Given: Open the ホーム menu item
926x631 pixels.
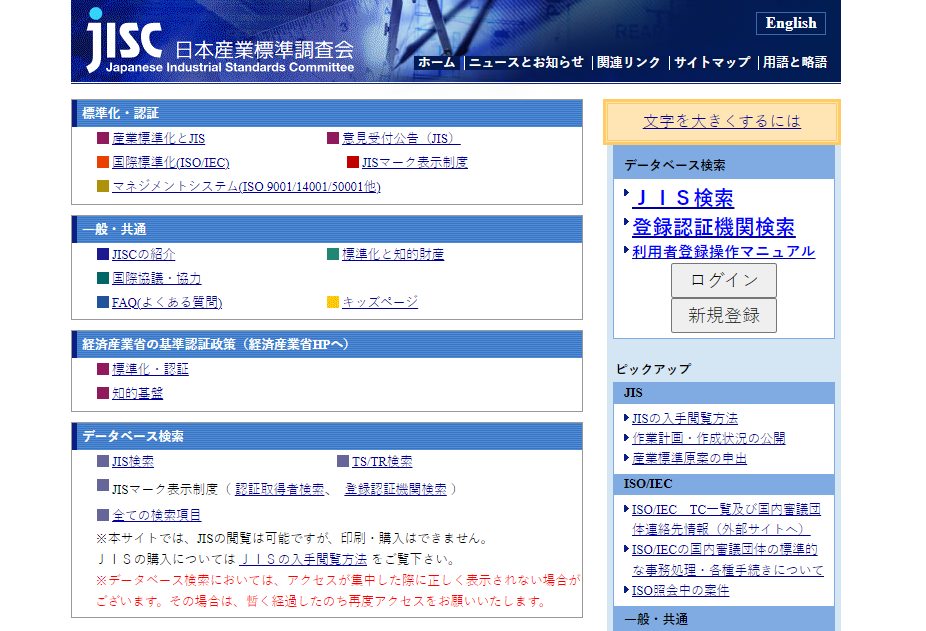Looking at the screenshot, I should [x=437, y=62].
